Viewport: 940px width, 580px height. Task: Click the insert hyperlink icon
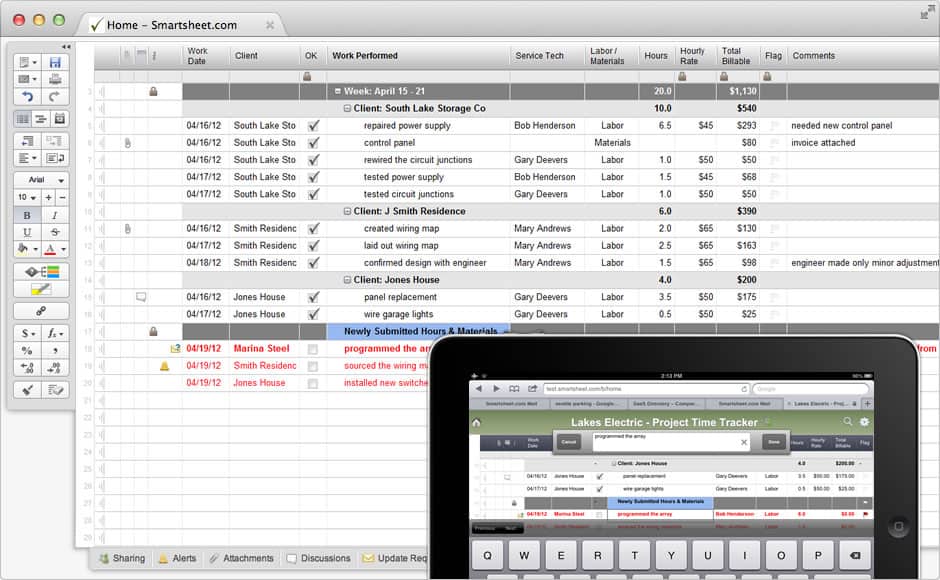41,311
